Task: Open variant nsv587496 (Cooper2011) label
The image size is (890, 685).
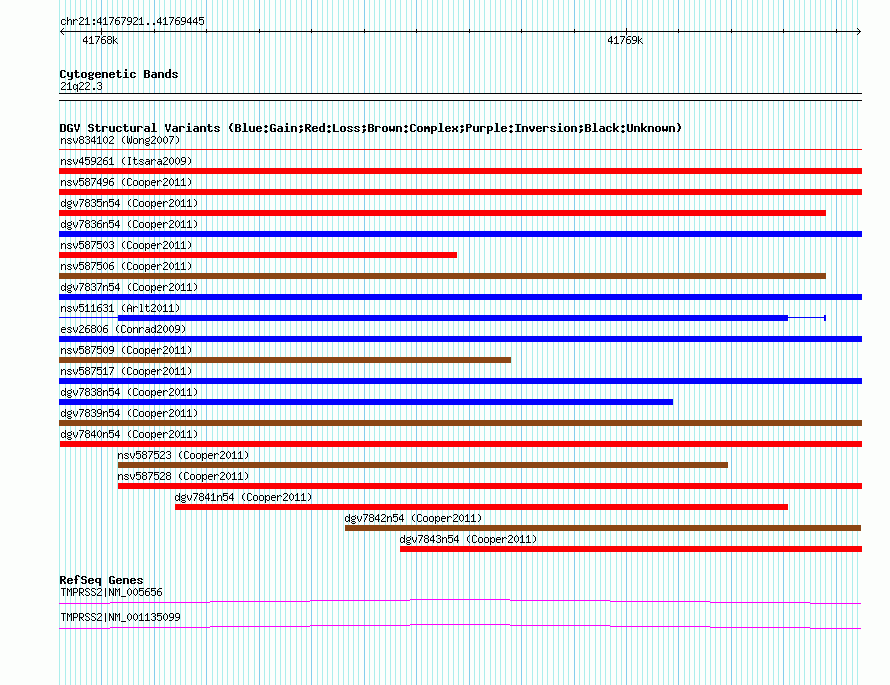Action: tap(126, 182)
